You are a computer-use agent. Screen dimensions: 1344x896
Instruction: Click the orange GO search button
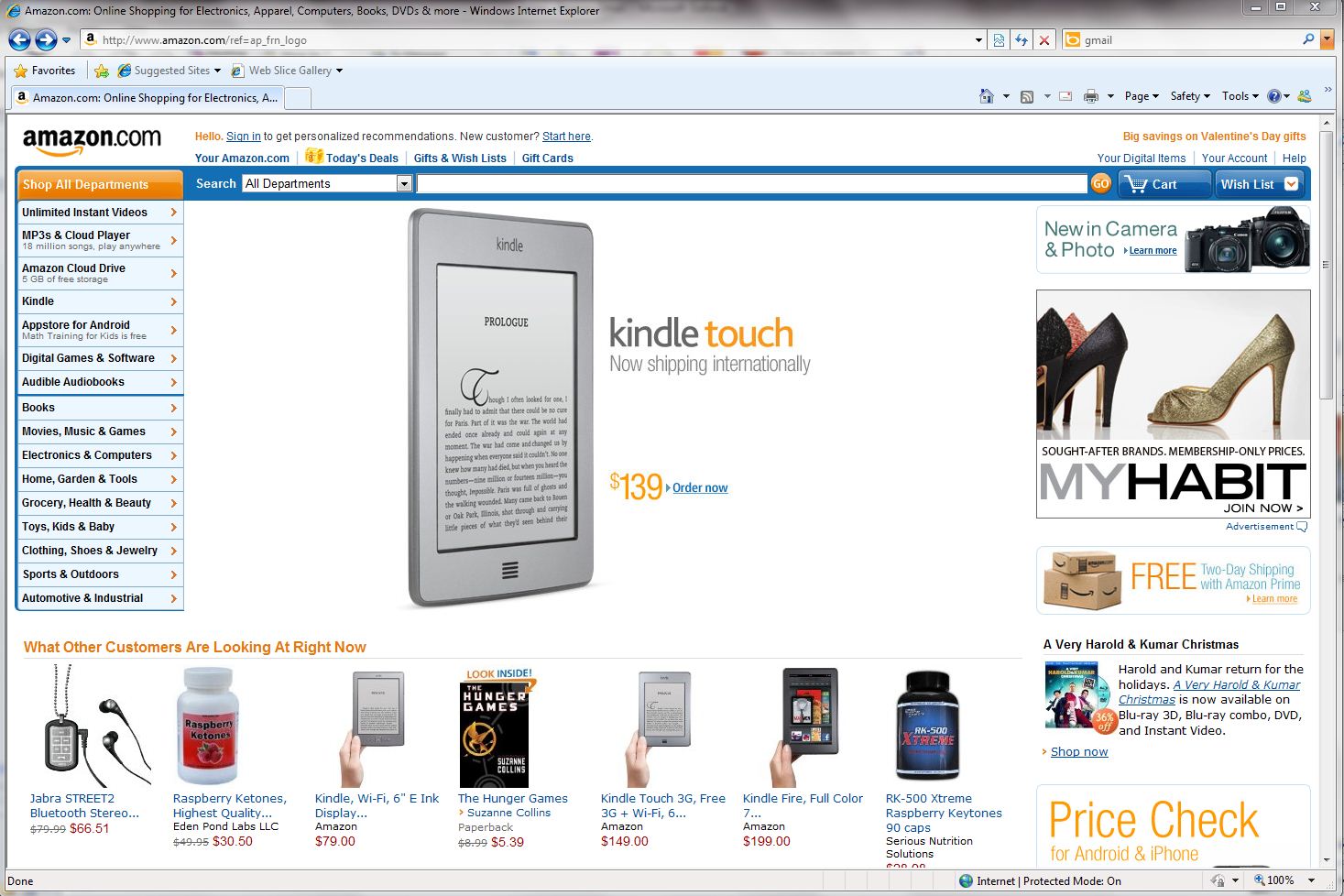coord(1100,183)
